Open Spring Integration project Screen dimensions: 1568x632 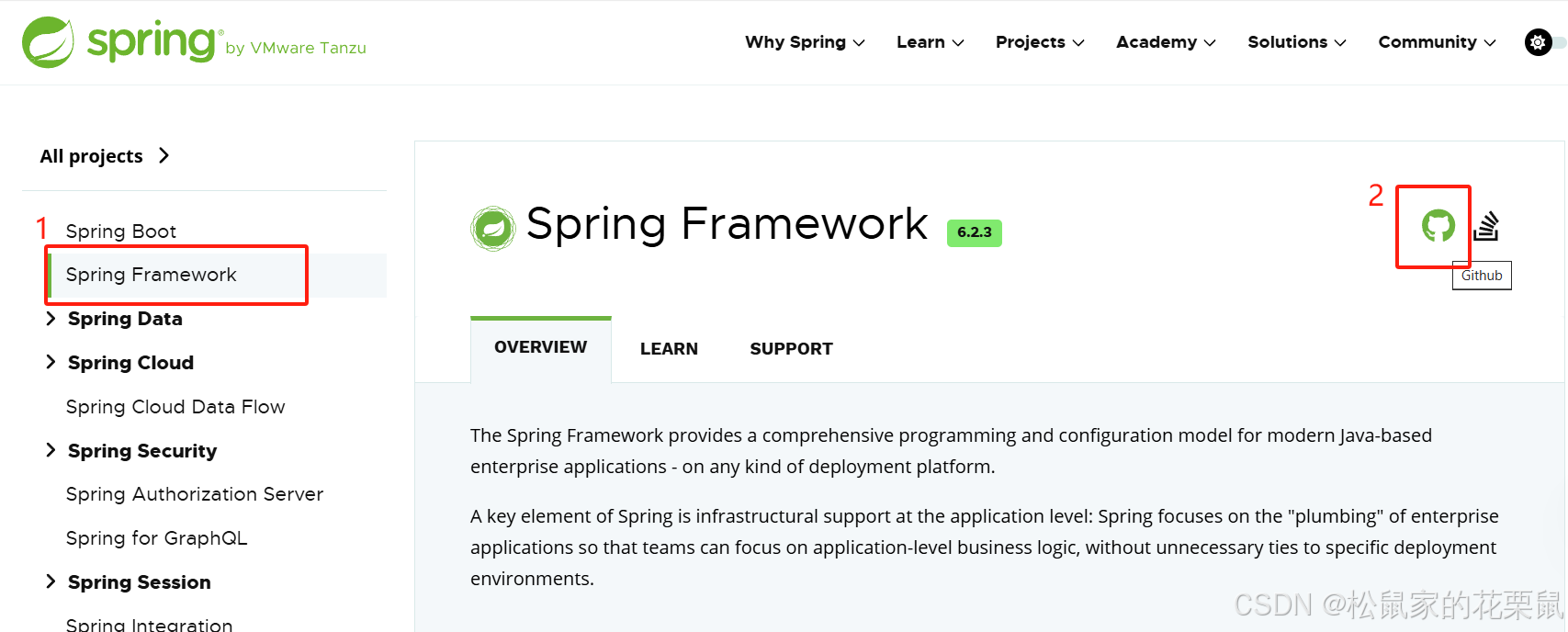click(x=149, y=625)
